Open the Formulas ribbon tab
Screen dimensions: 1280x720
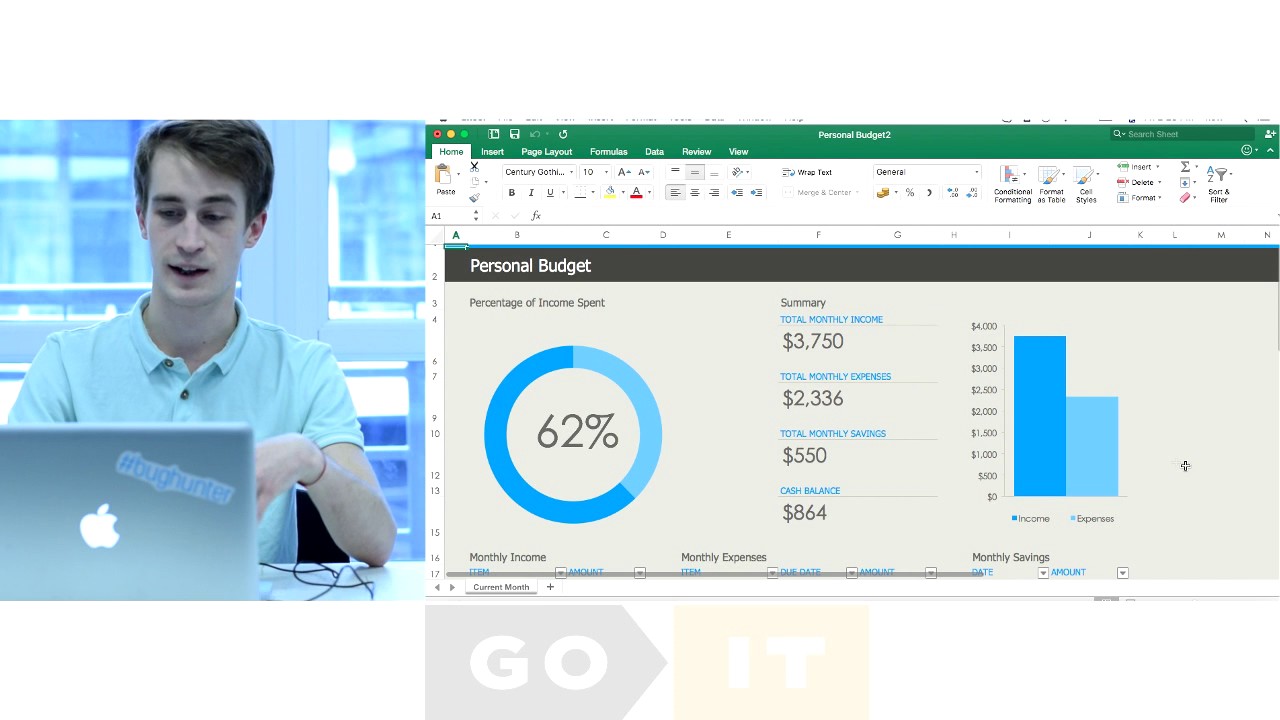[608, 152]
